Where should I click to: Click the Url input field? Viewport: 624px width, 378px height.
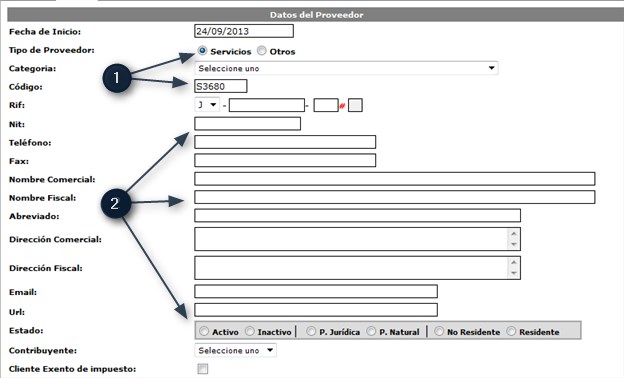[x=316, y=310]
